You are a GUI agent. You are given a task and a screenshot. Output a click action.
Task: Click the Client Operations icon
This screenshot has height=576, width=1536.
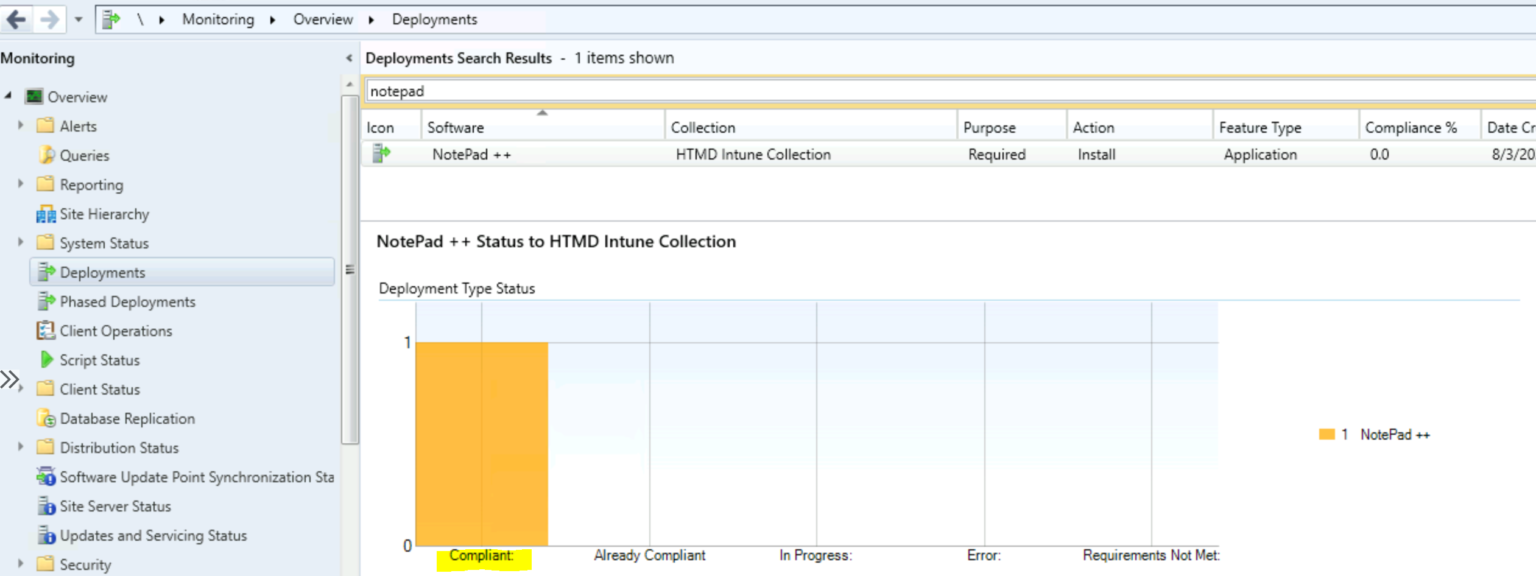45,331
